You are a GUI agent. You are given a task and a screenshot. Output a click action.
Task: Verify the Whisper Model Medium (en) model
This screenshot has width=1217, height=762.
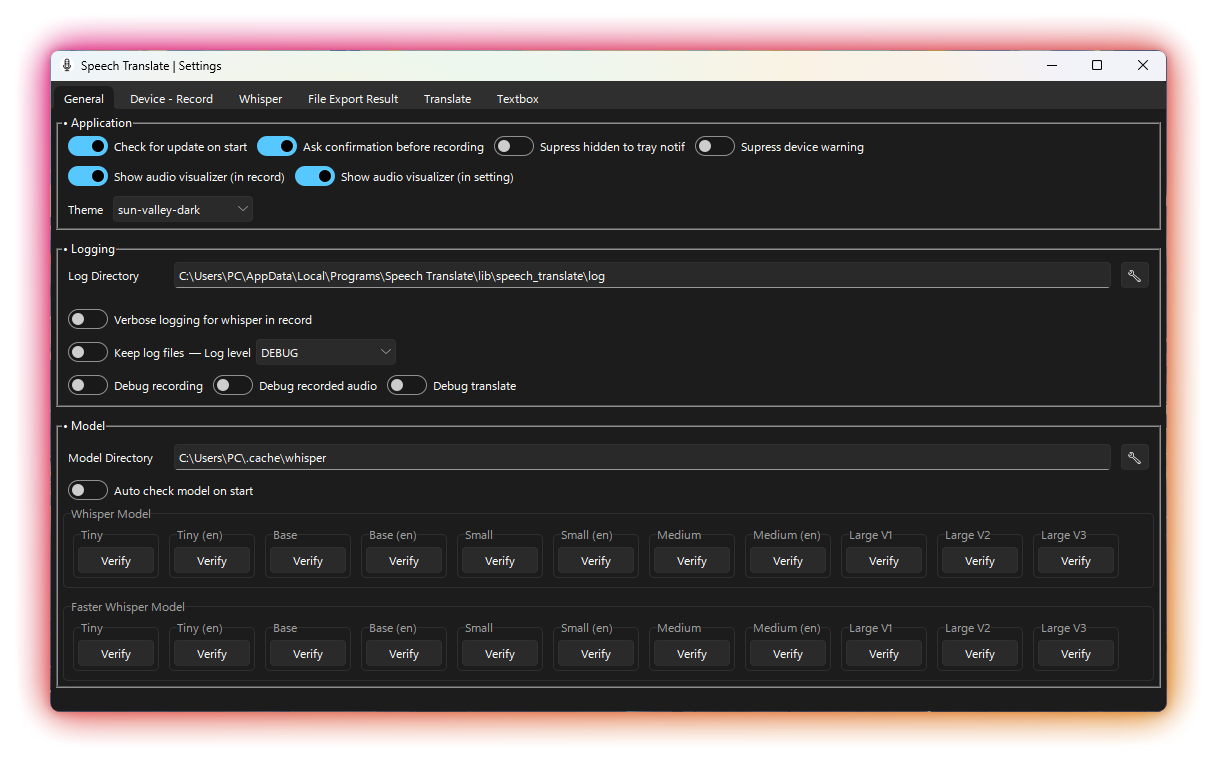[x=788, y=561]
